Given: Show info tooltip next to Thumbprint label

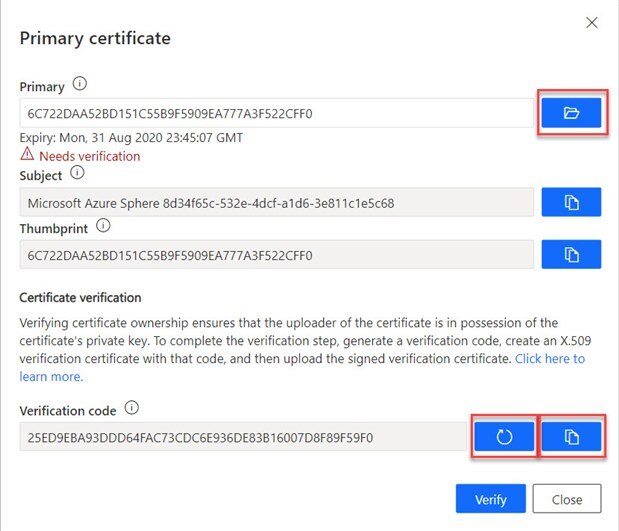Looking at the screenshot, I should [104, 227].
